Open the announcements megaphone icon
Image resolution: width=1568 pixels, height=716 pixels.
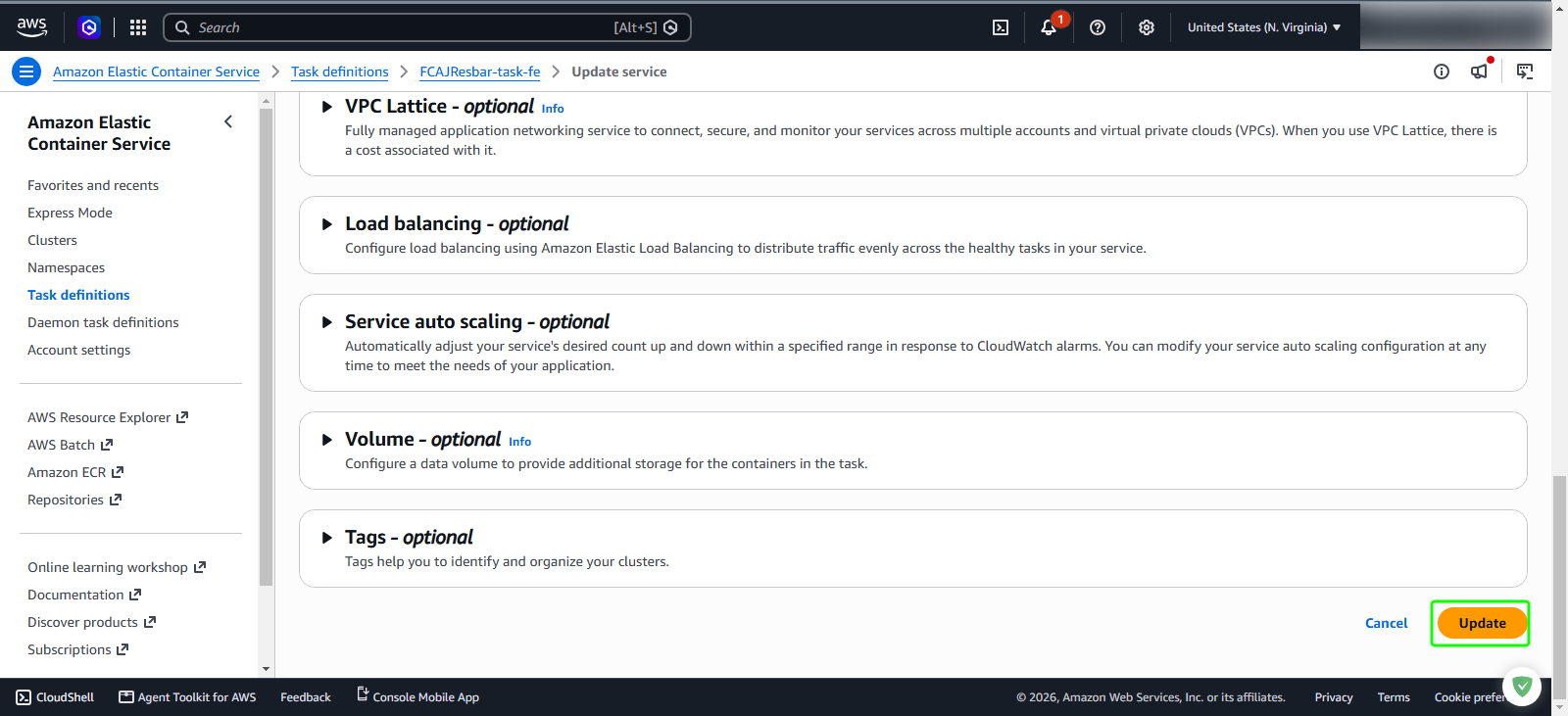[1479, 72]
